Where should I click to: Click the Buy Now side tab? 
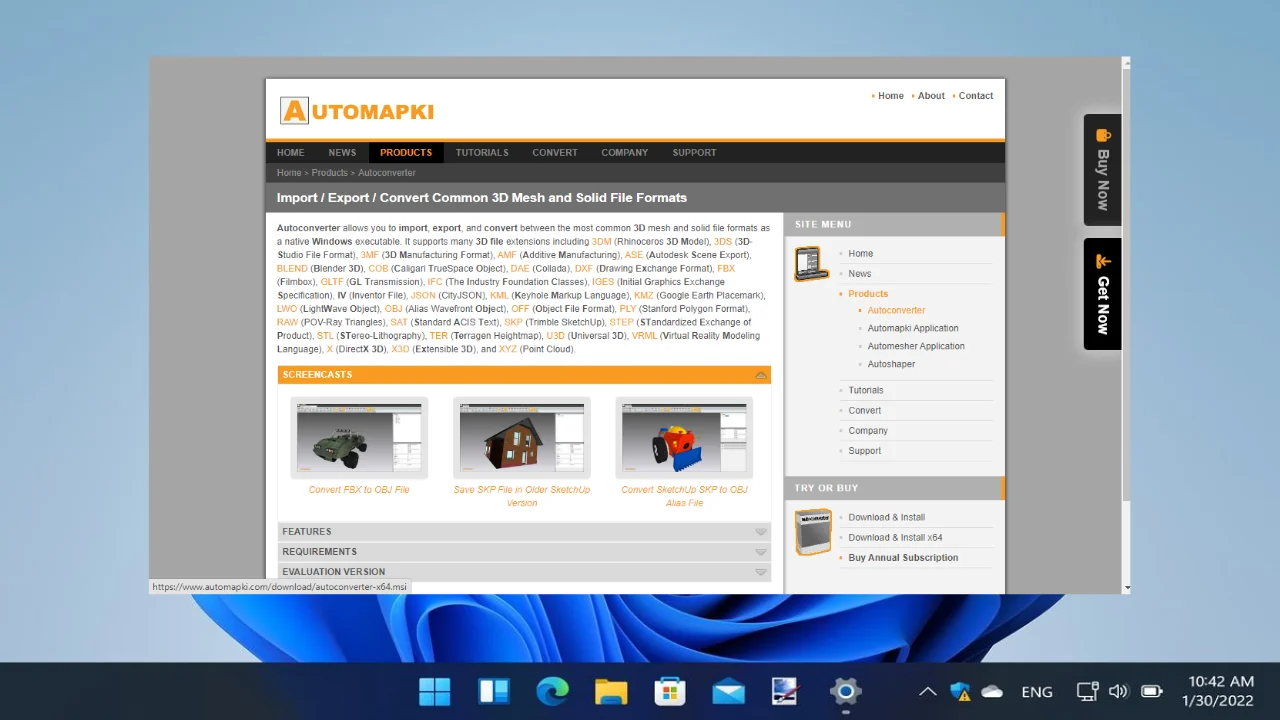click(1102, 170)
